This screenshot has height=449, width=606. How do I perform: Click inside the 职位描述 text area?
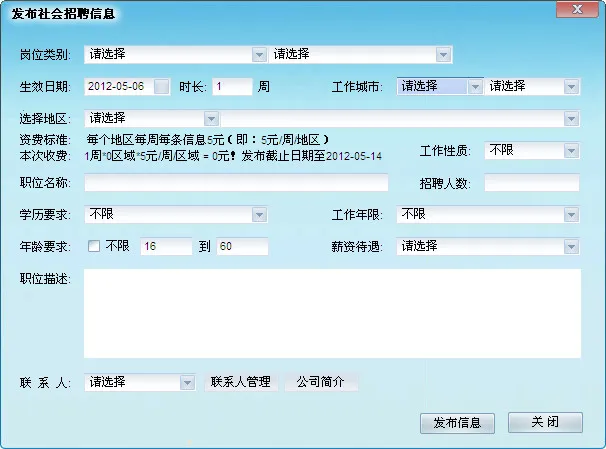[x=332, y=313]
